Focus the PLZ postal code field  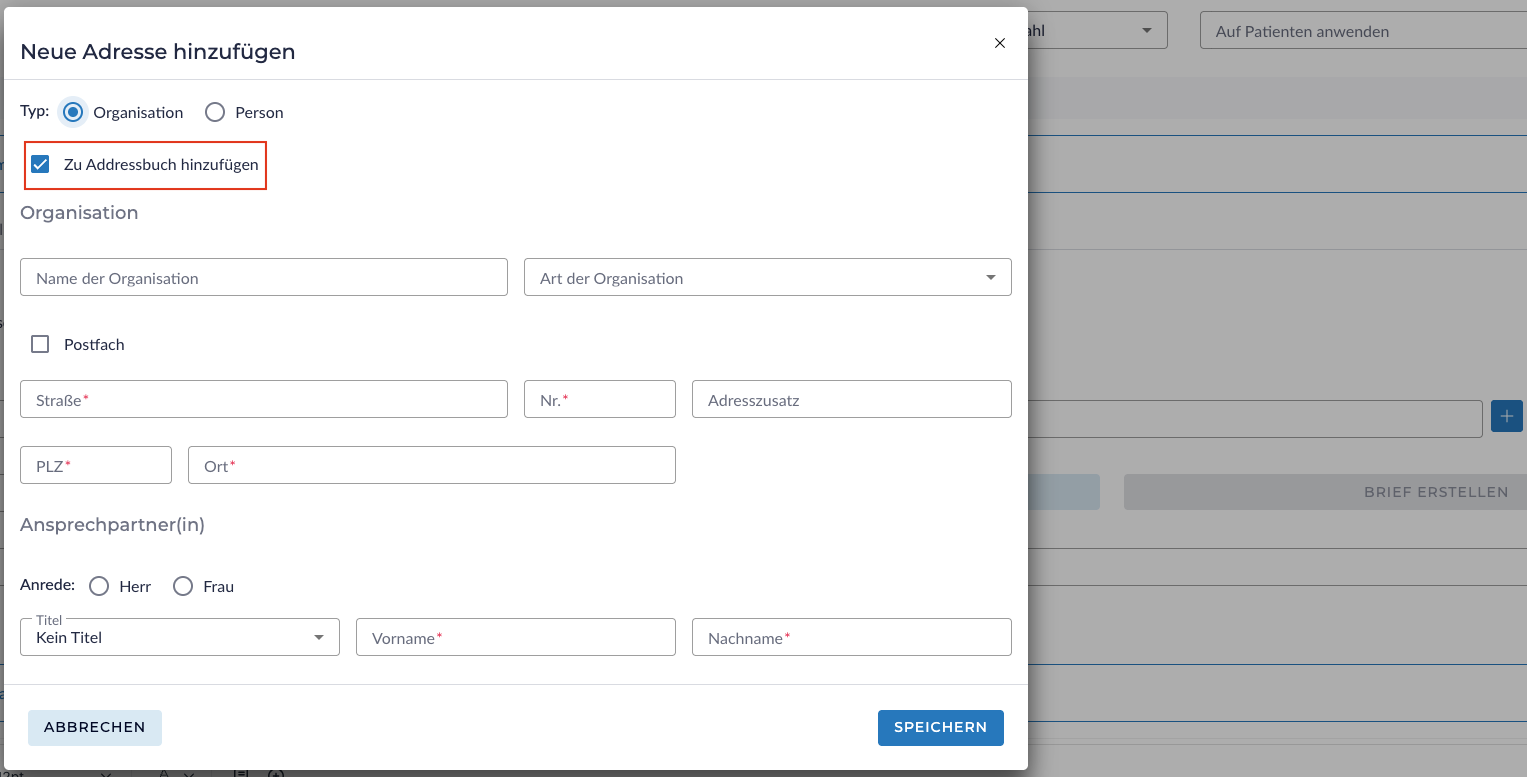(96, 466)
